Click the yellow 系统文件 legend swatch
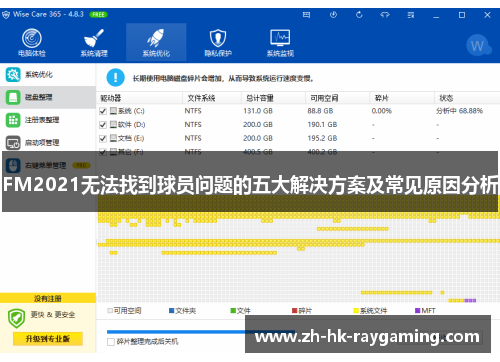The image size is (500, 362). pyautogui.click(x=356, y=311)
